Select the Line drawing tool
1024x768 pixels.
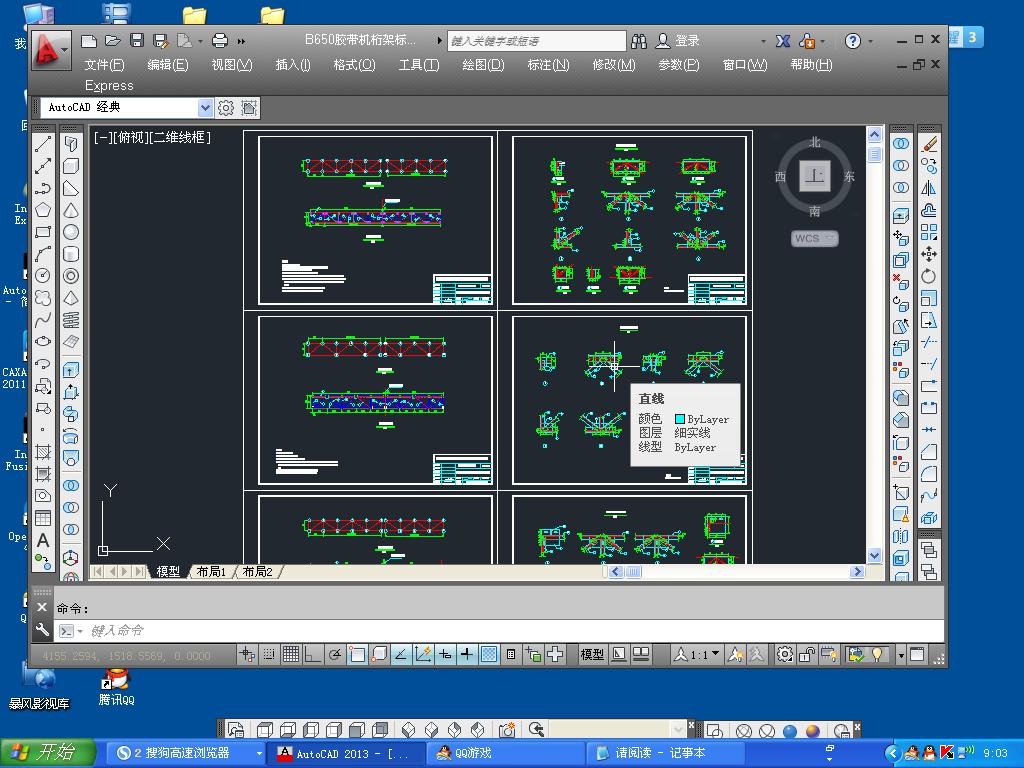pyautogui.click(x=43, y=145)
